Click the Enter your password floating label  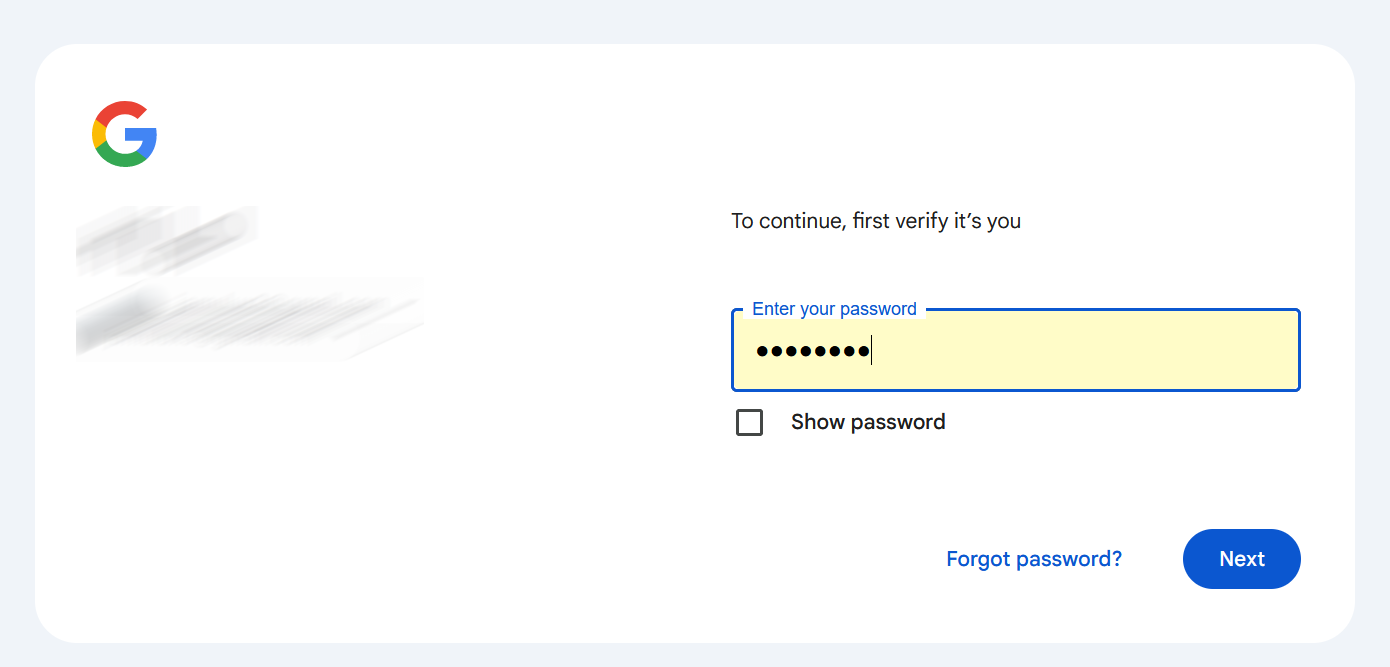[x=834, y=309]
